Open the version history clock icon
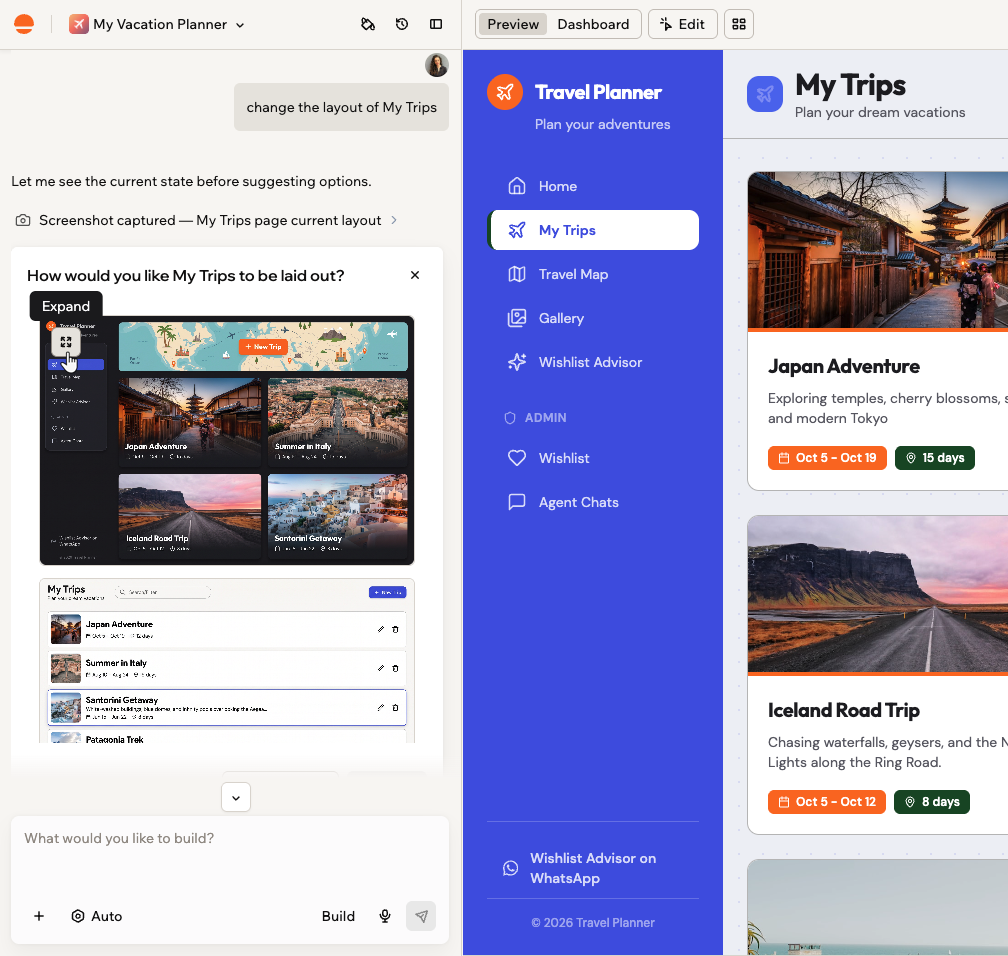Screen dimensions: 1008x956 tap(402, 24)
